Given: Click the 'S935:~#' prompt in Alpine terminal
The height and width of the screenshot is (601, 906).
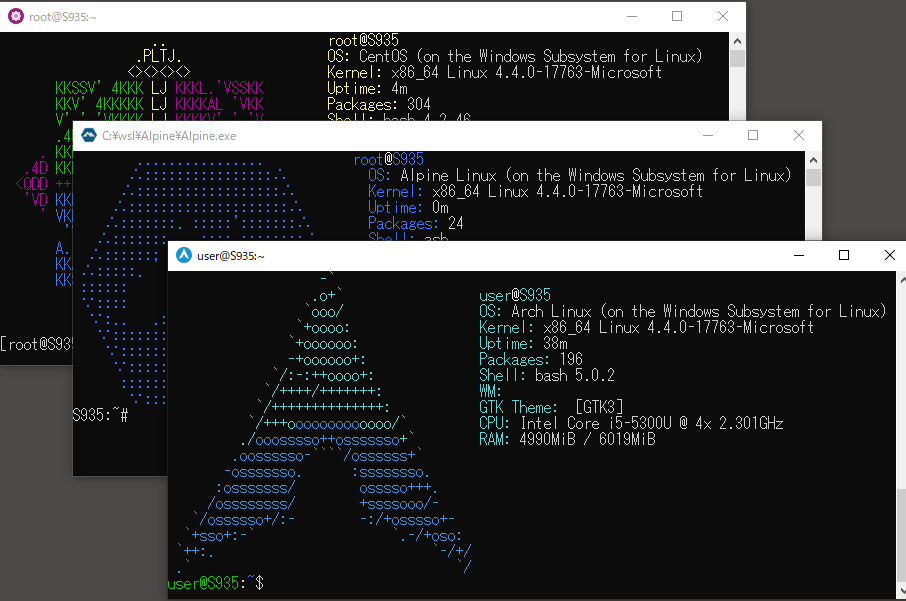Looking at the screenshot, I should coord(101,415).
